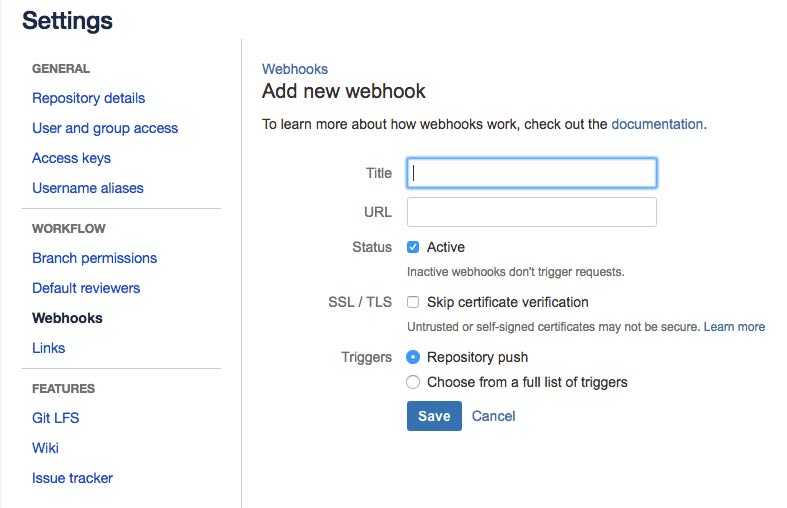This screenshot has height=508, width=787.
Task: Go to User and group access
Action: (x=105, y=128)
